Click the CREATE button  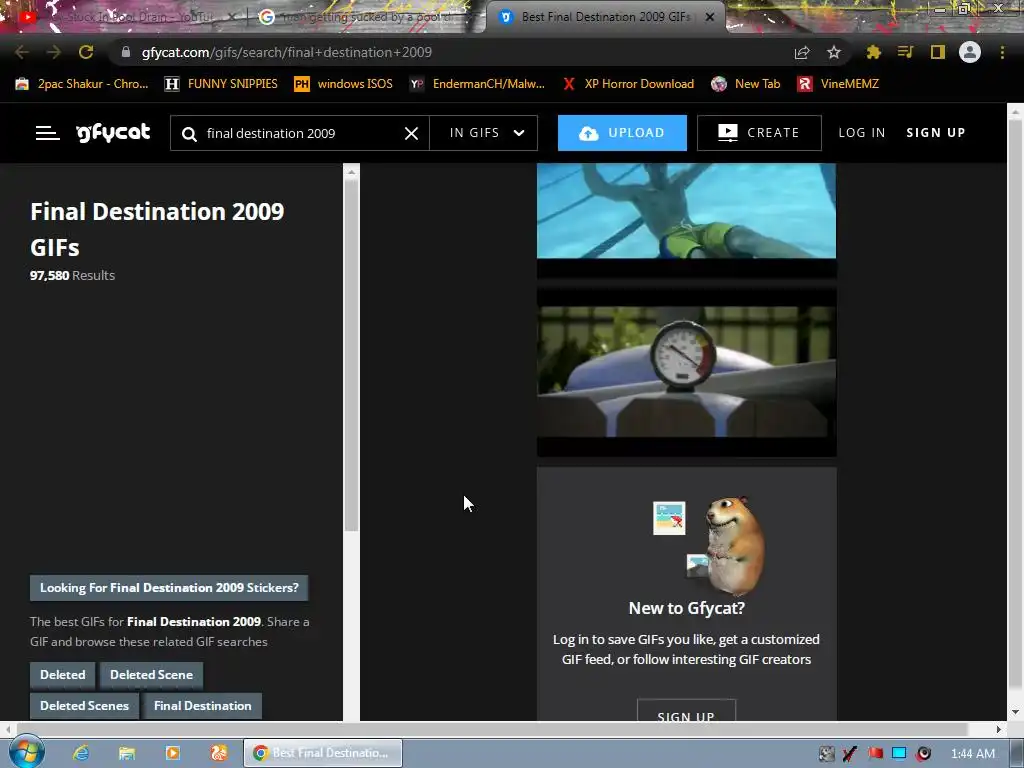click(x=759, y=133)
